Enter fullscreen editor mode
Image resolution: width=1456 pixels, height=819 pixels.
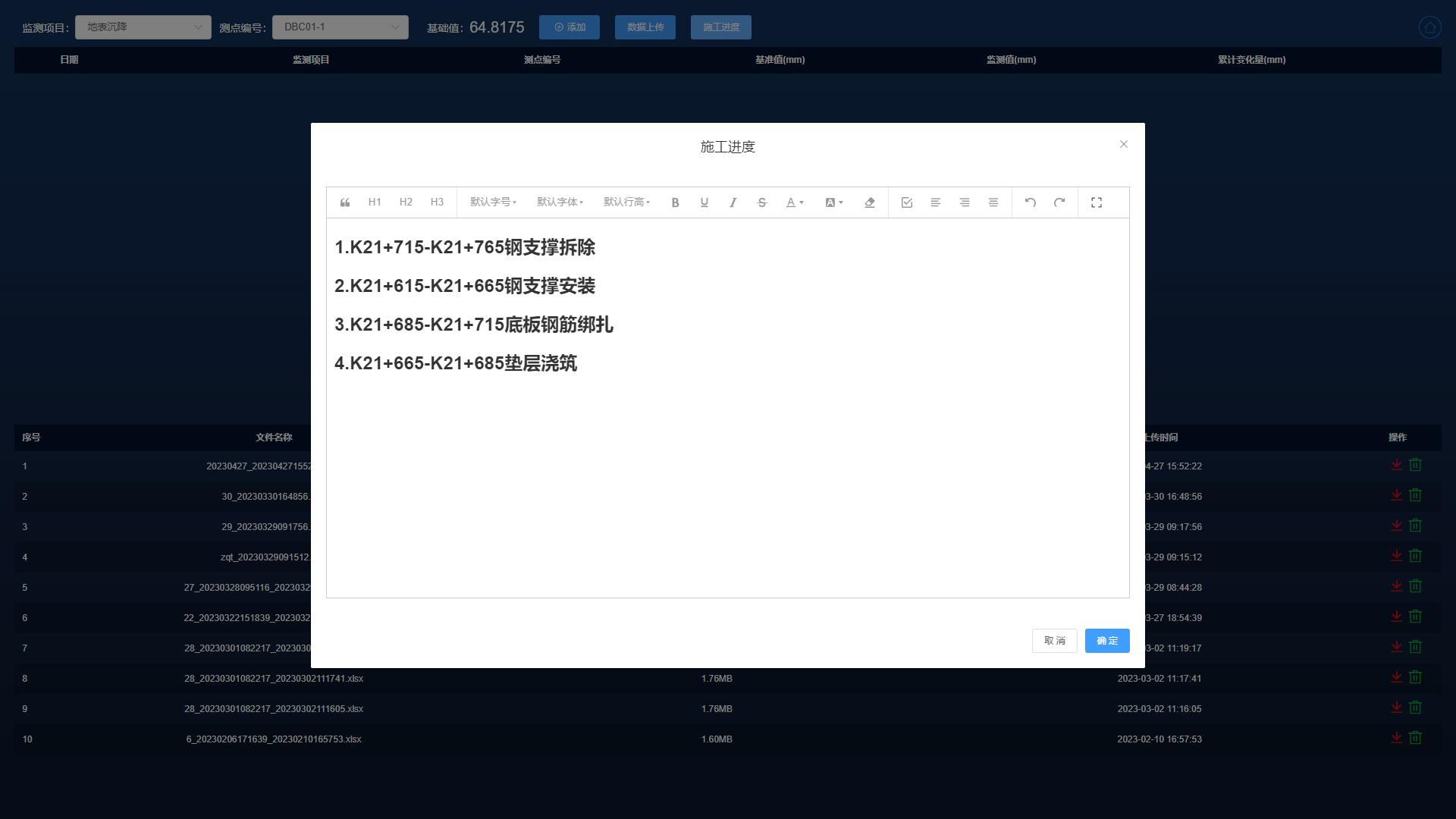[1096, 202]
